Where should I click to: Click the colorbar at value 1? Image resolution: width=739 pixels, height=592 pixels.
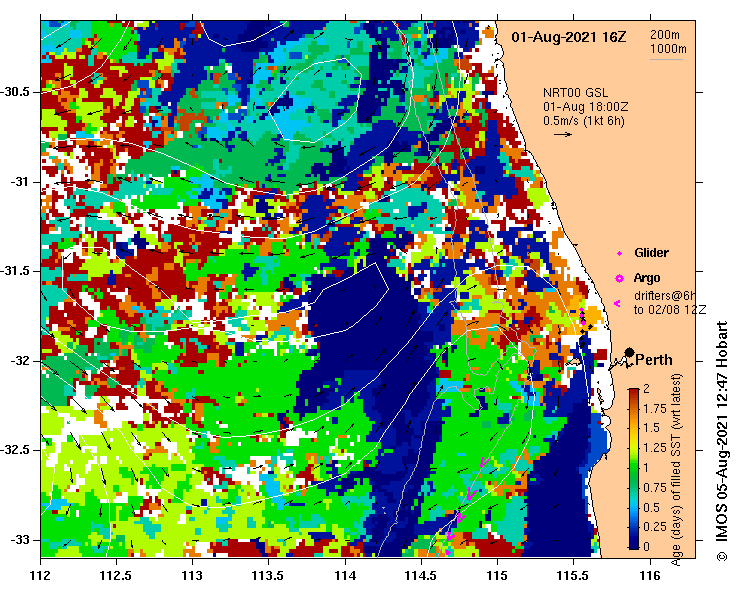click(634, 469)
